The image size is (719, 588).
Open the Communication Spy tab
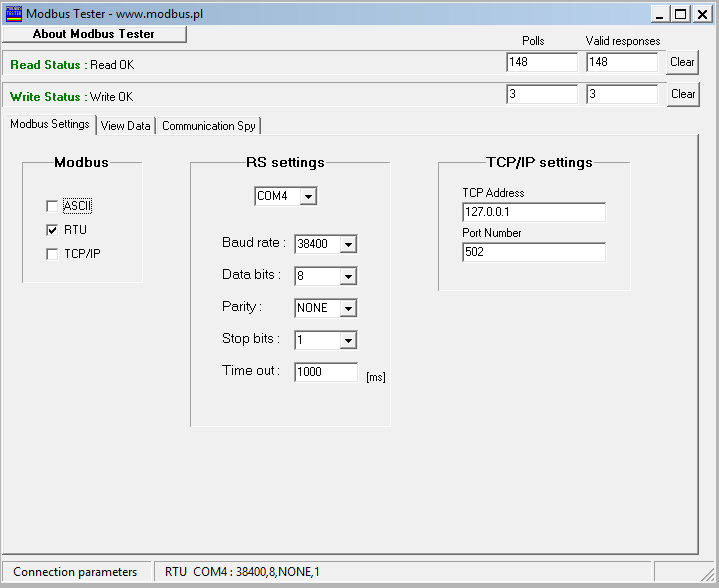[209, 126]
